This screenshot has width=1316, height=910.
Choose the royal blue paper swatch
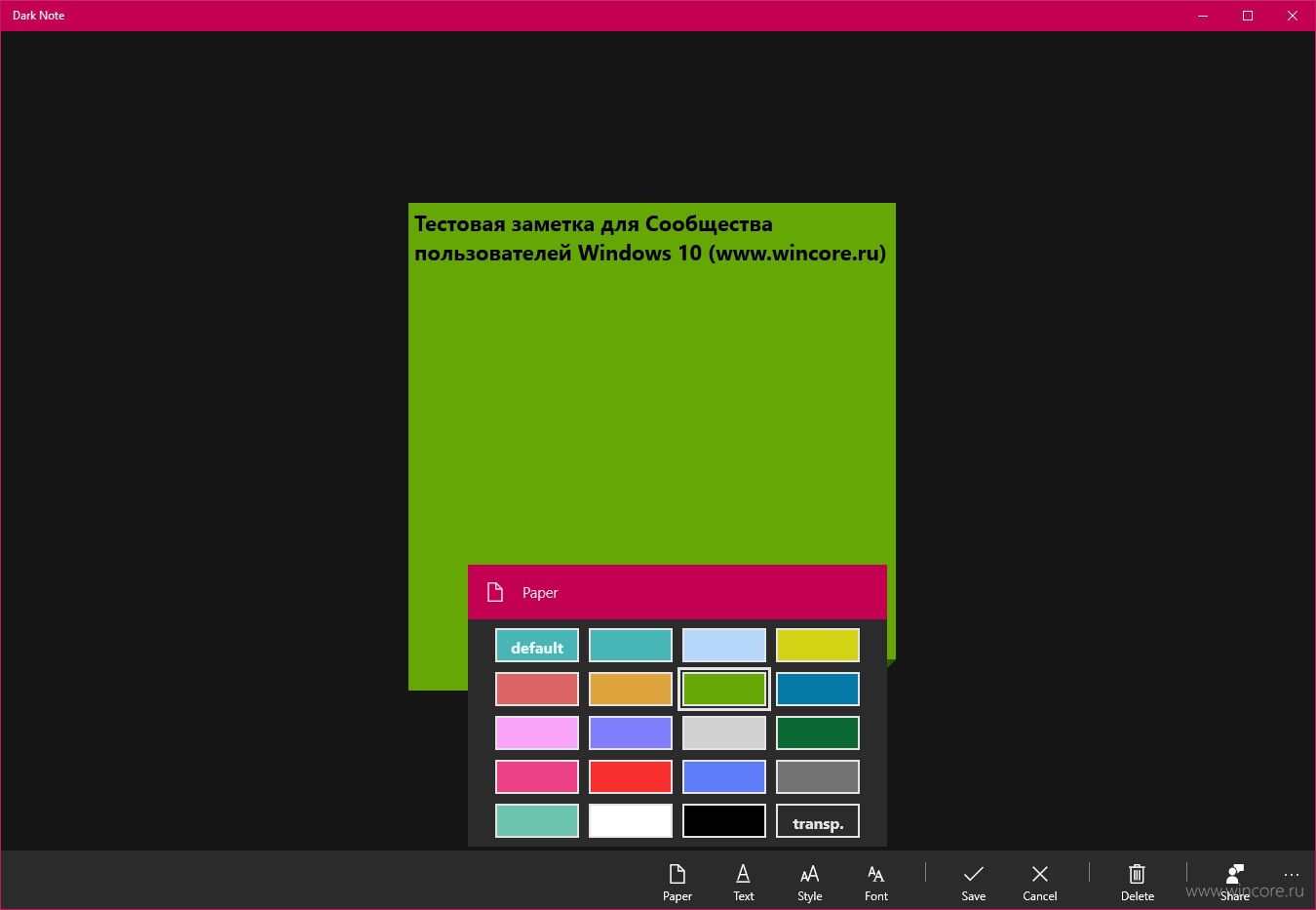tap(724, 777)
